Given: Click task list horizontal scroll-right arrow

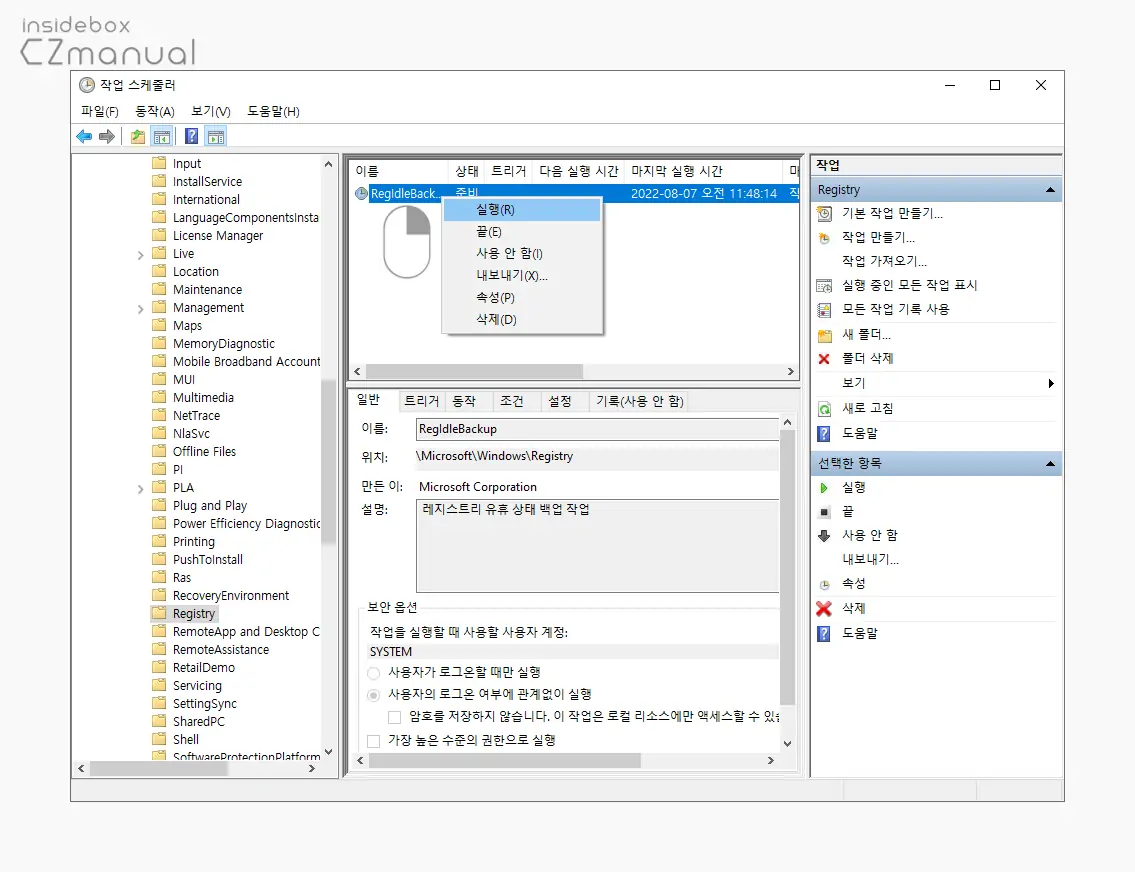Looking at the screenshot, I should point(790,371).
